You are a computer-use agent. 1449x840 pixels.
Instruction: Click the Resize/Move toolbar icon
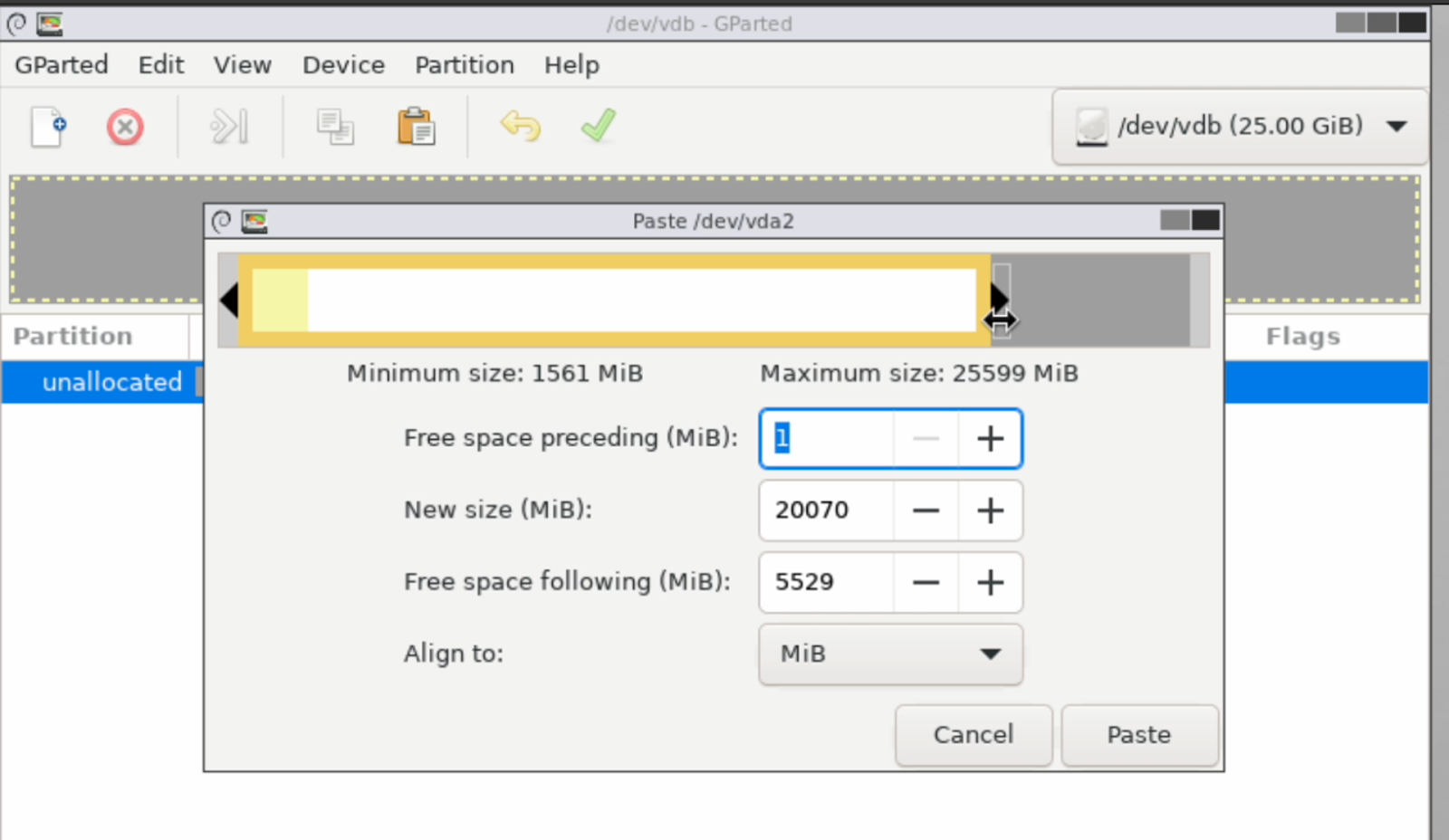tap(229, 127)
